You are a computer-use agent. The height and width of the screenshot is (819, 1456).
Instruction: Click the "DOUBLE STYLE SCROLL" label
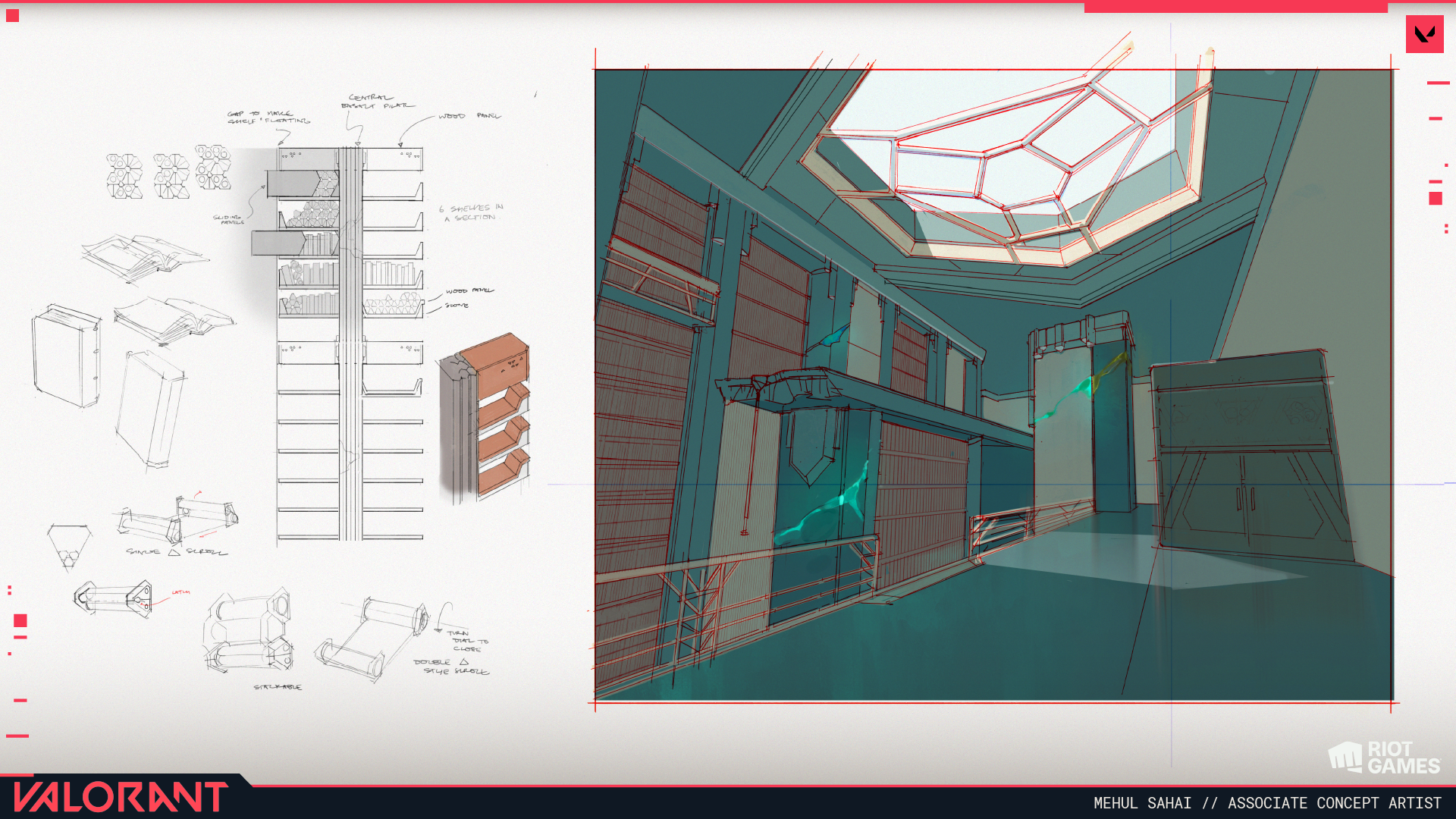coord(451,667)
